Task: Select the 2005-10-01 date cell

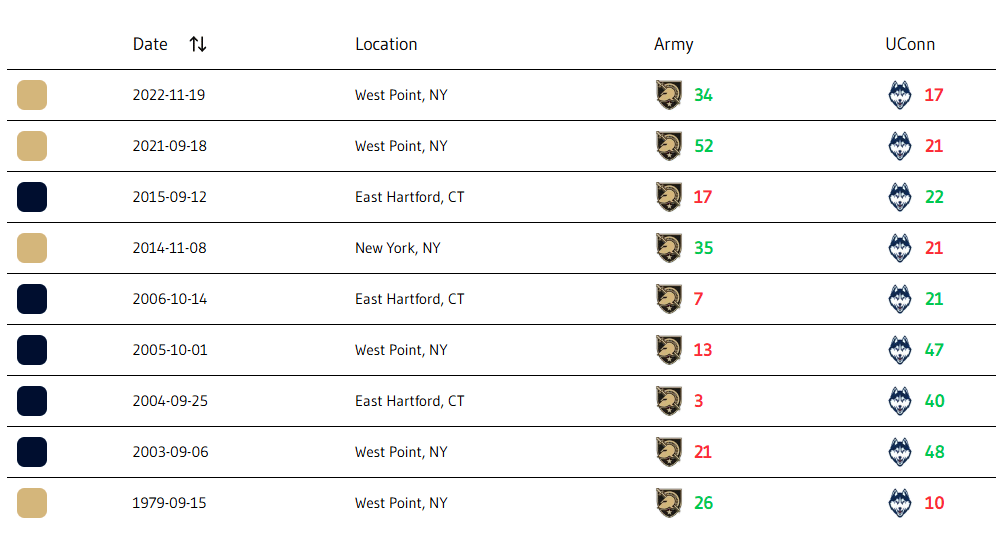Action: point(170,350)
